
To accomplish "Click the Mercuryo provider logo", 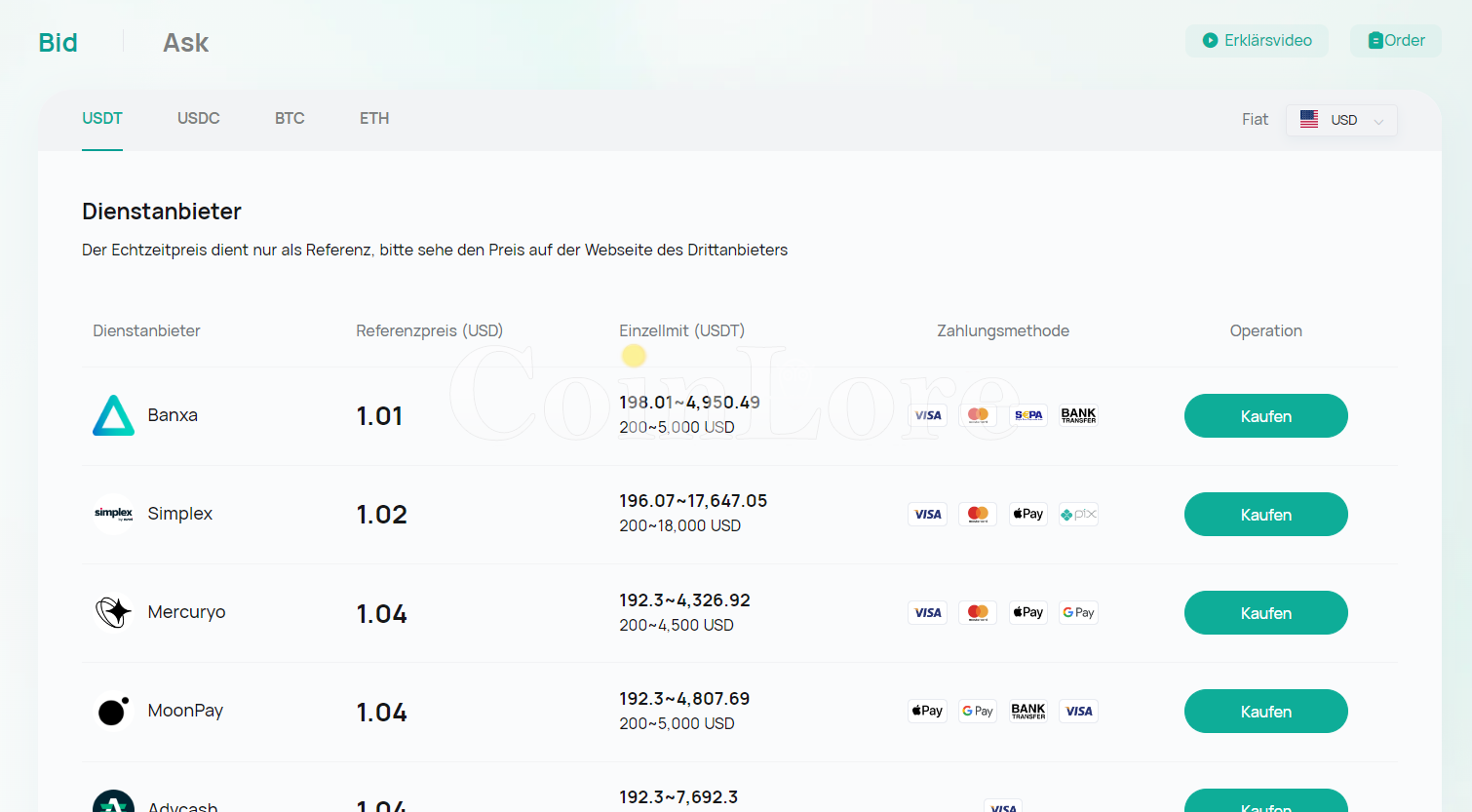I will click(x=113, y=612).
